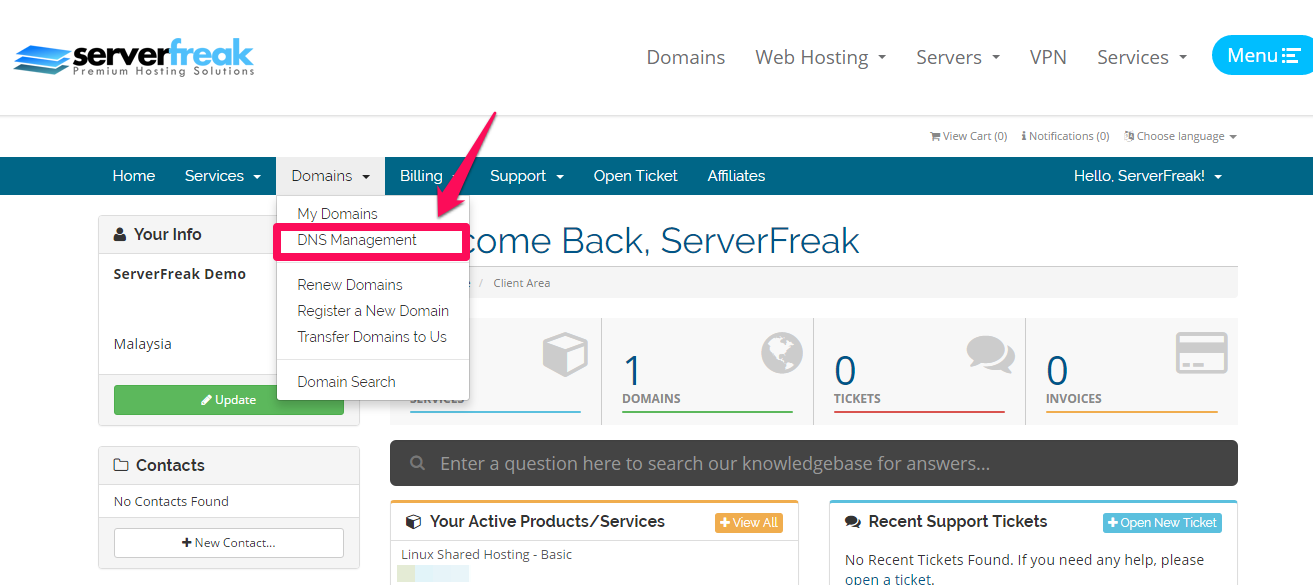This screenshot has height=585, width=1313.
Task: Expand the Billing menu in client navbar
Action: tap(429, 176)
